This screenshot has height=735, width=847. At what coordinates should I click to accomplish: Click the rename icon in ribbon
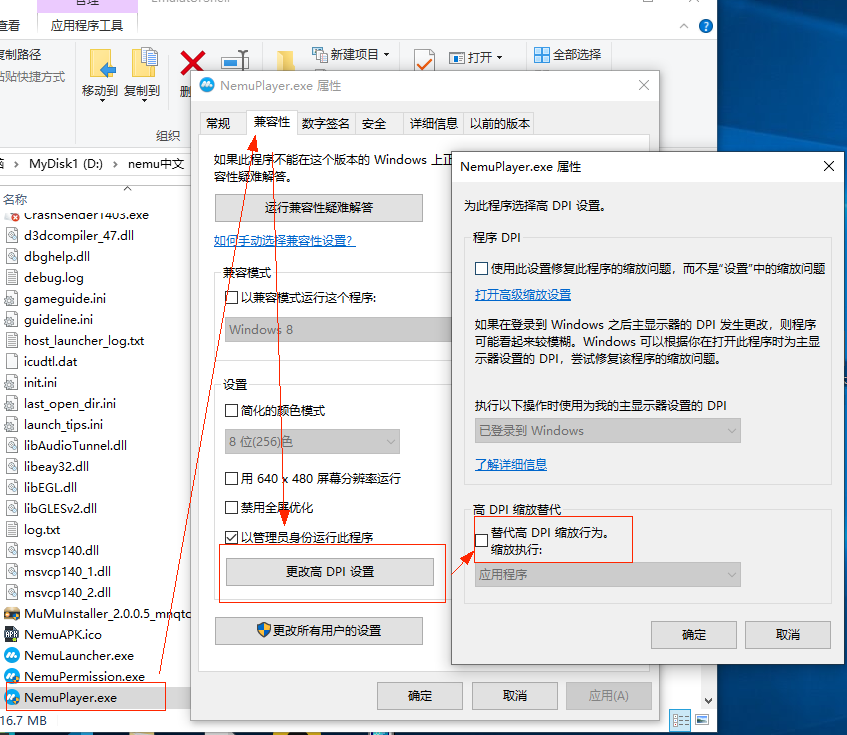236,61
